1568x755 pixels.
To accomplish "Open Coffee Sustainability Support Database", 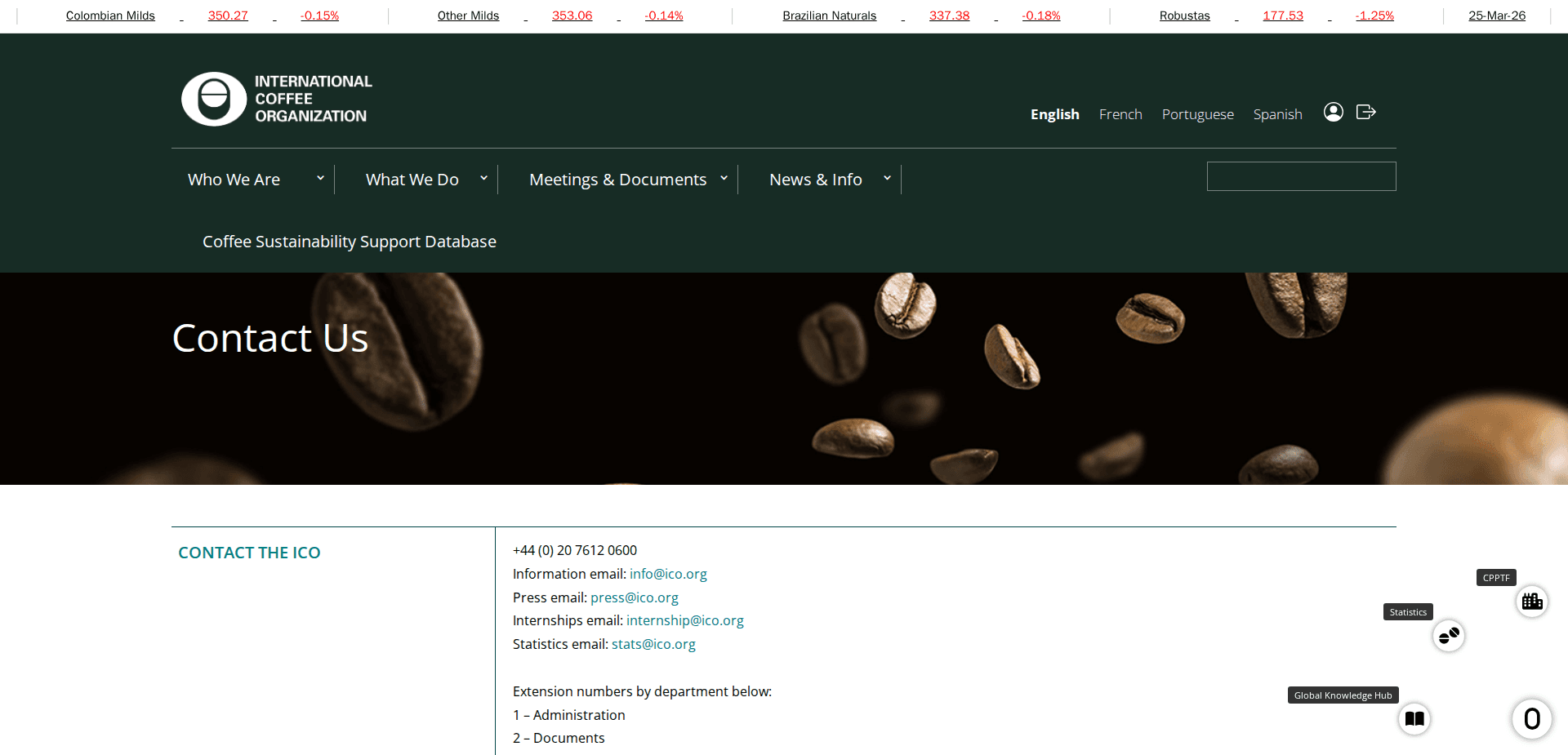I will click(x=349, y=242).
